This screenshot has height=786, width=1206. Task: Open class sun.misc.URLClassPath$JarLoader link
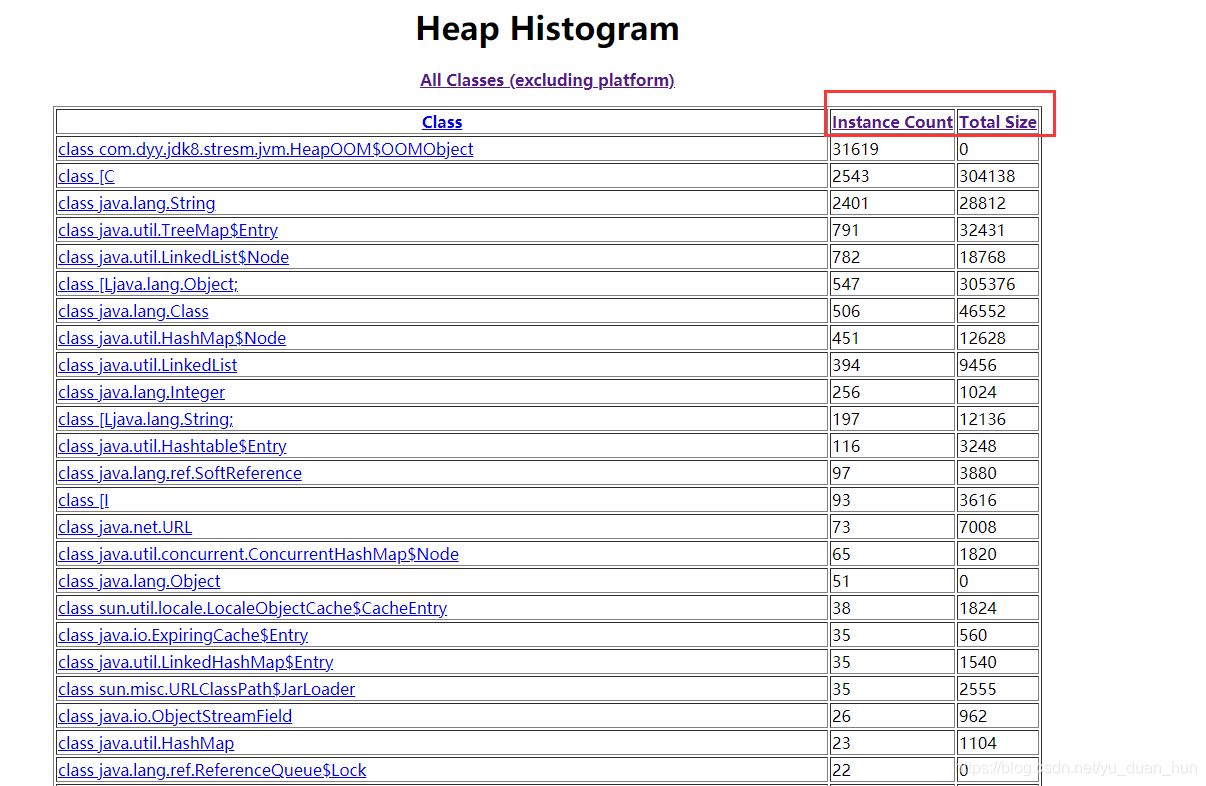207,689
